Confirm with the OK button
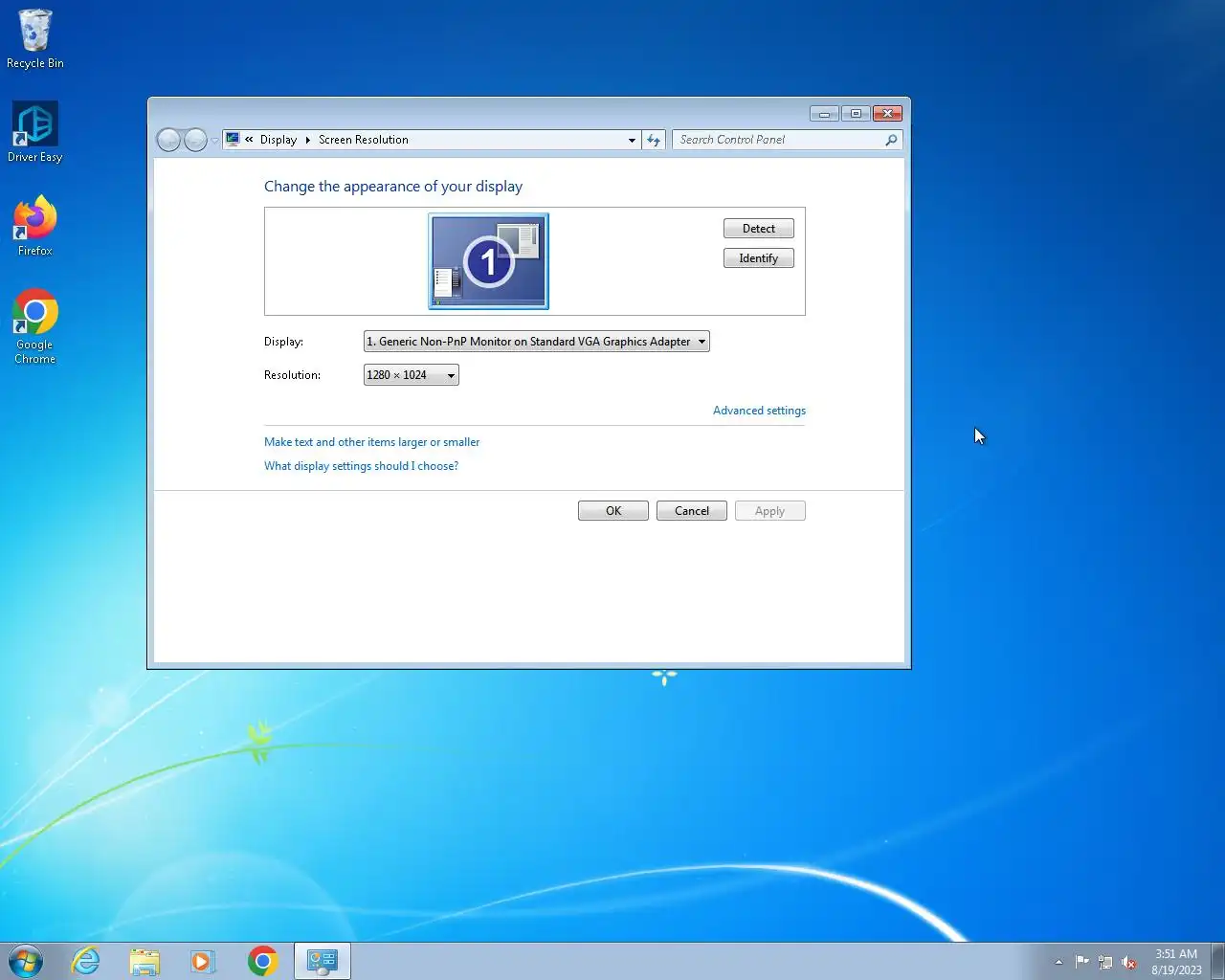 pyautogui.click(x=613, y=511)
